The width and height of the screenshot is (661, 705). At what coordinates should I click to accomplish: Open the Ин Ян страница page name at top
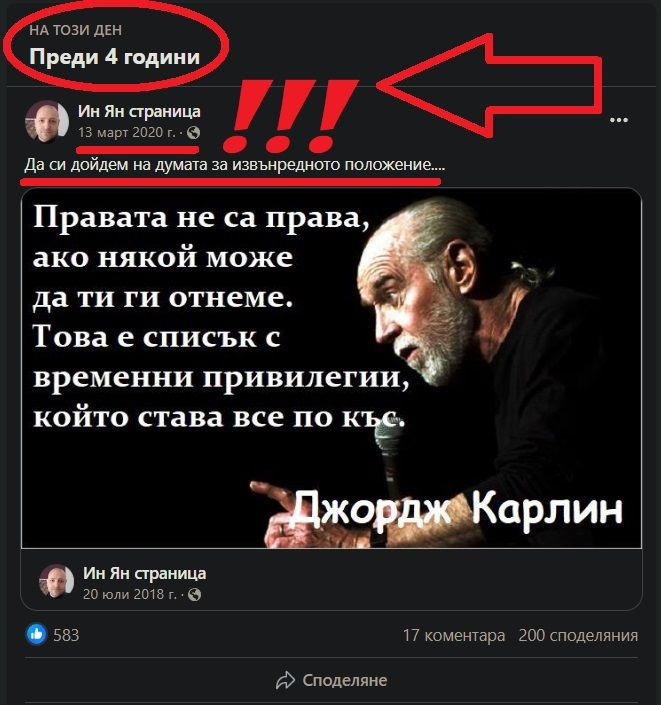pos(139,111)
